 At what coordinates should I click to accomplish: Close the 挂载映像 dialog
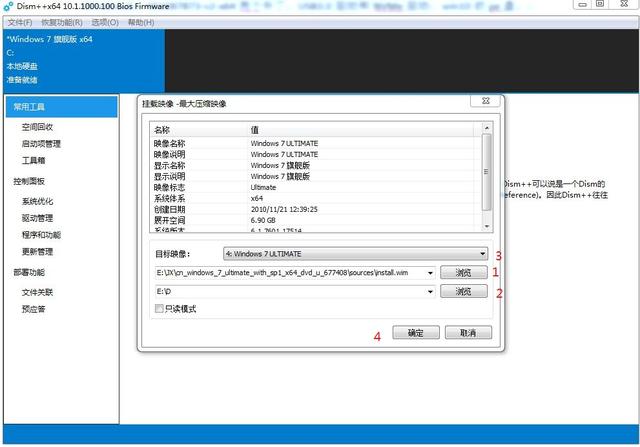pyautogui.click(x=486, y=101)
